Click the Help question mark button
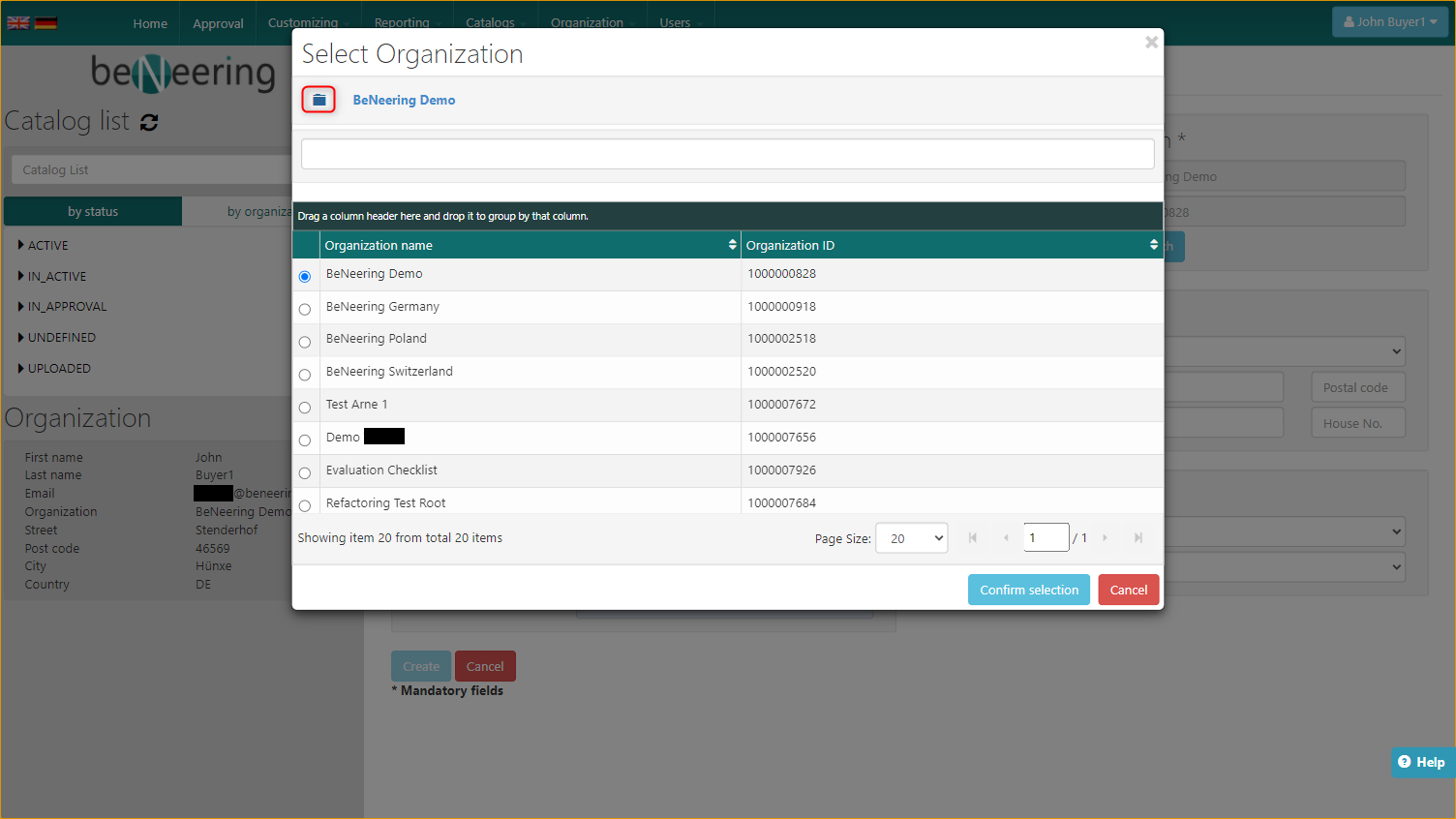This screenshot has height=819, width=1456. pyautogui.click(x=1421, y=762)
